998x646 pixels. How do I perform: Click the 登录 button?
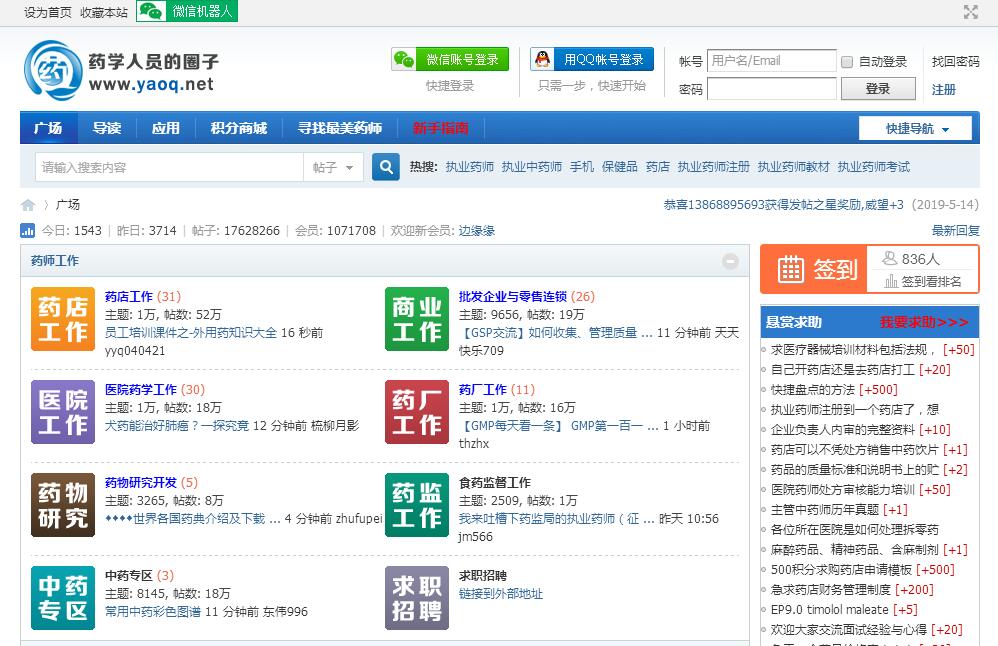click(x=878, y=89)
